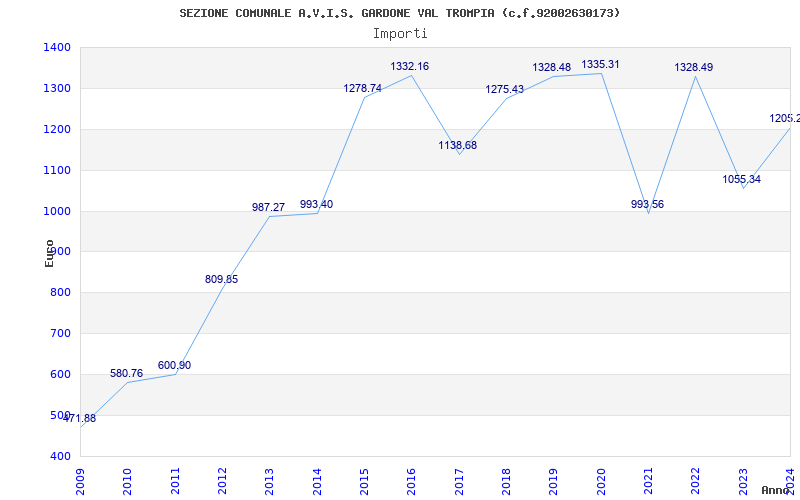Select the 471.88 data label
800x500 pixels.
[x=79, y=418]
